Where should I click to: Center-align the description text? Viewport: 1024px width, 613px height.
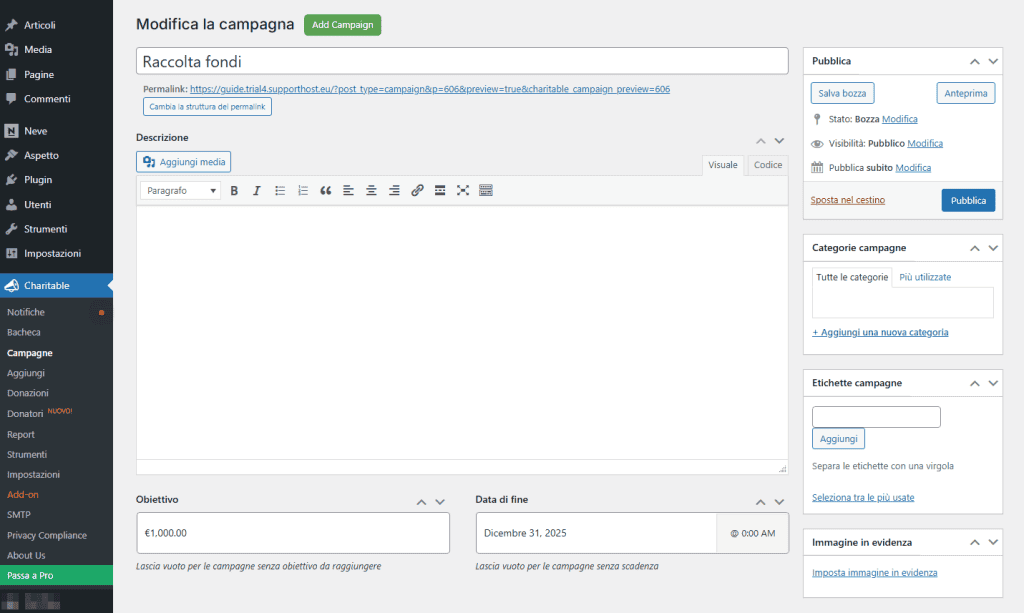tap(371, 190)
